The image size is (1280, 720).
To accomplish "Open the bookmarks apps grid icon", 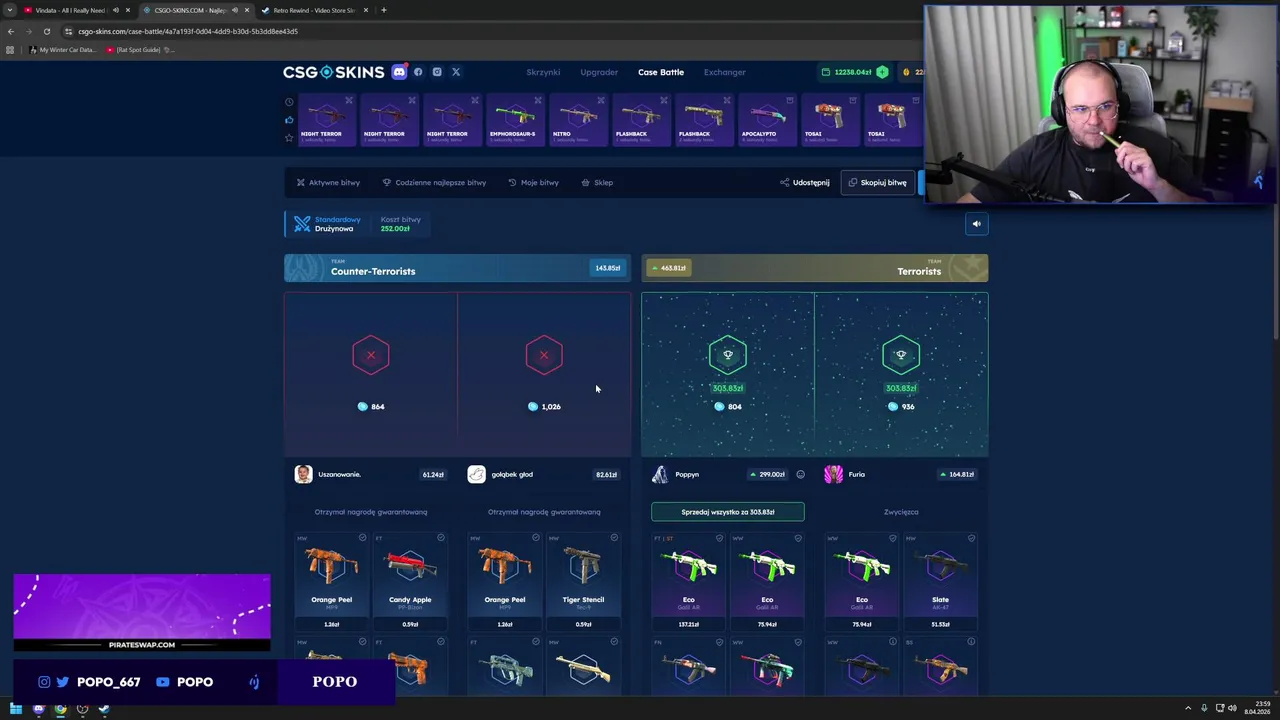I will tap(10, 50).
